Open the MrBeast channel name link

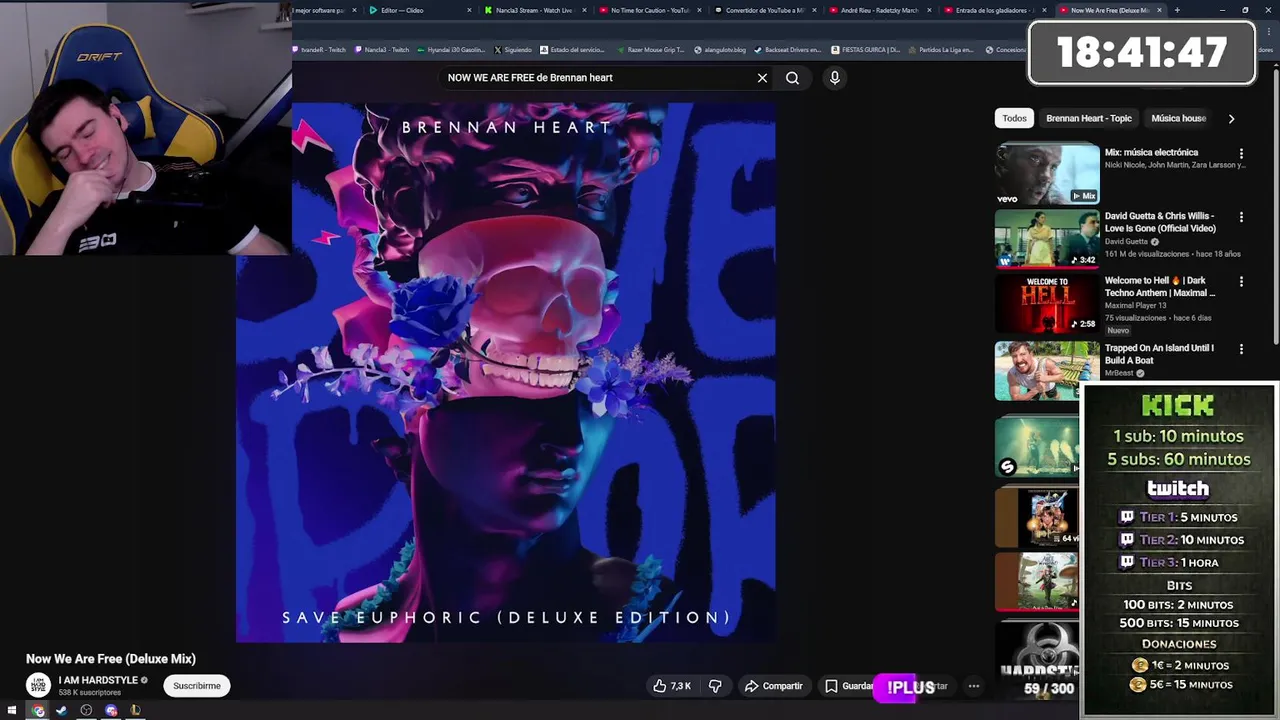tap(1119, 373)
